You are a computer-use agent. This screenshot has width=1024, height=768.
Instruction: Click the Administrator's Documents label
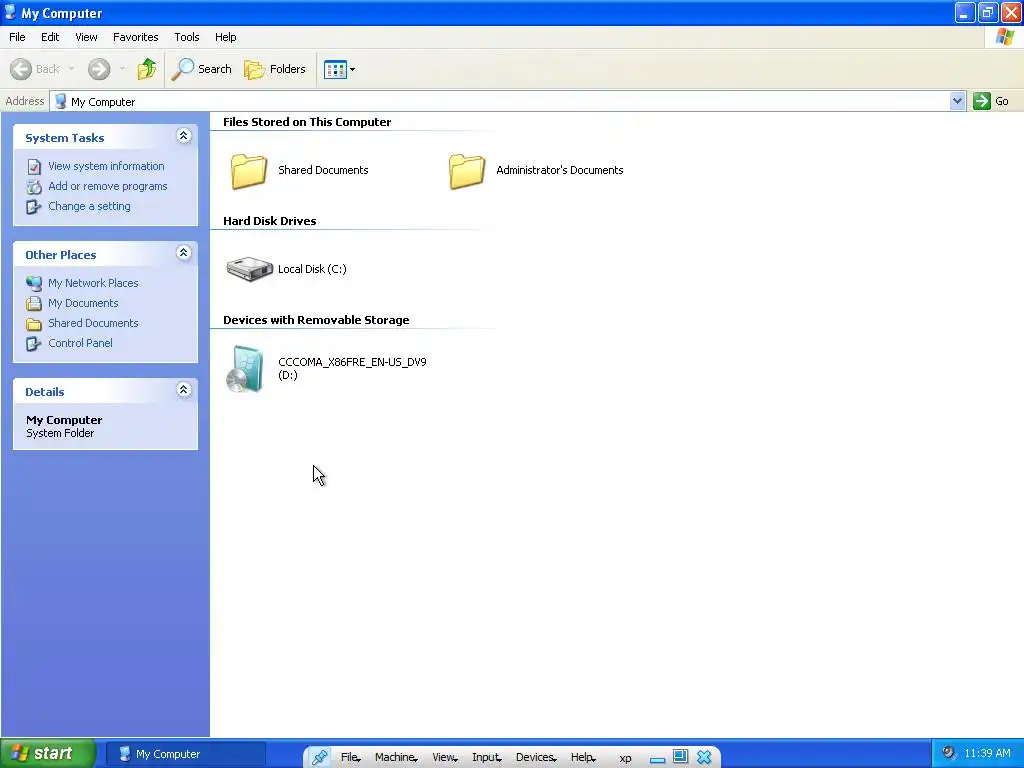coord(560,170)
